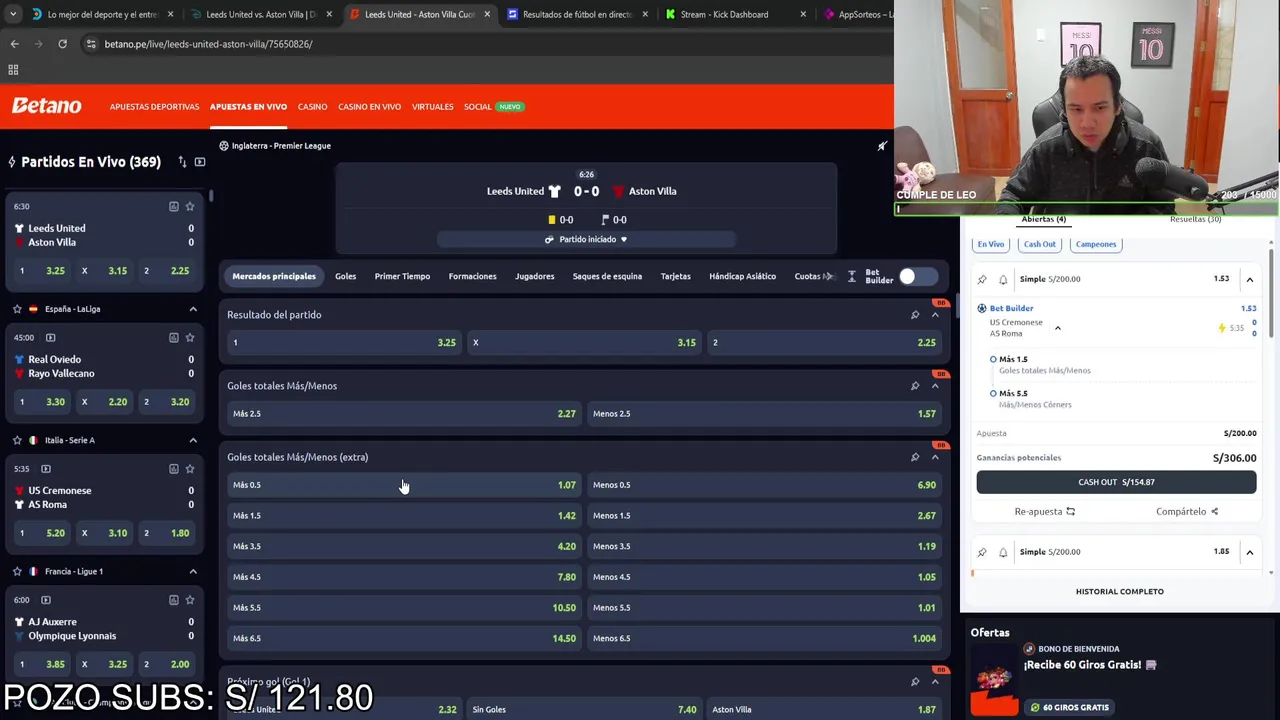The image size is (1280, 720).
Task: Collapse the first Simple bet with 1.53 odds
Action: (1249, 279)
